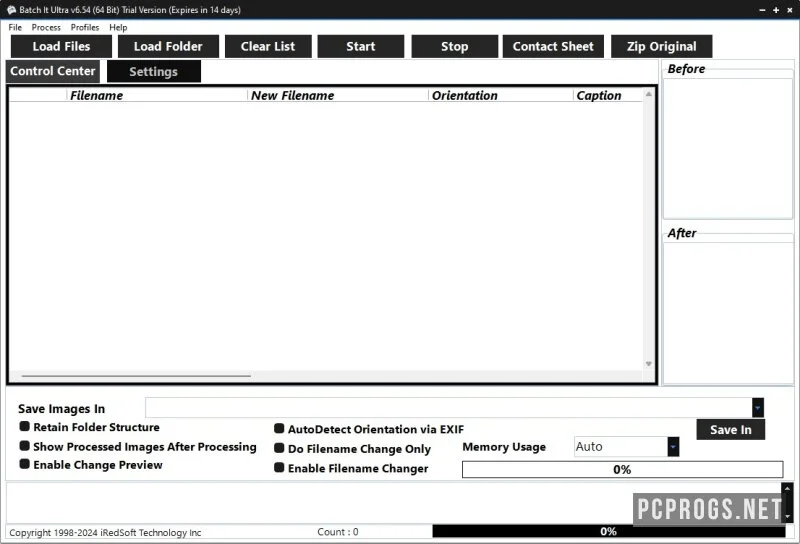The width and height of the screenshot is (800, 544).
Task: Close the Batch It Ultra window
Action: [789, 10]
